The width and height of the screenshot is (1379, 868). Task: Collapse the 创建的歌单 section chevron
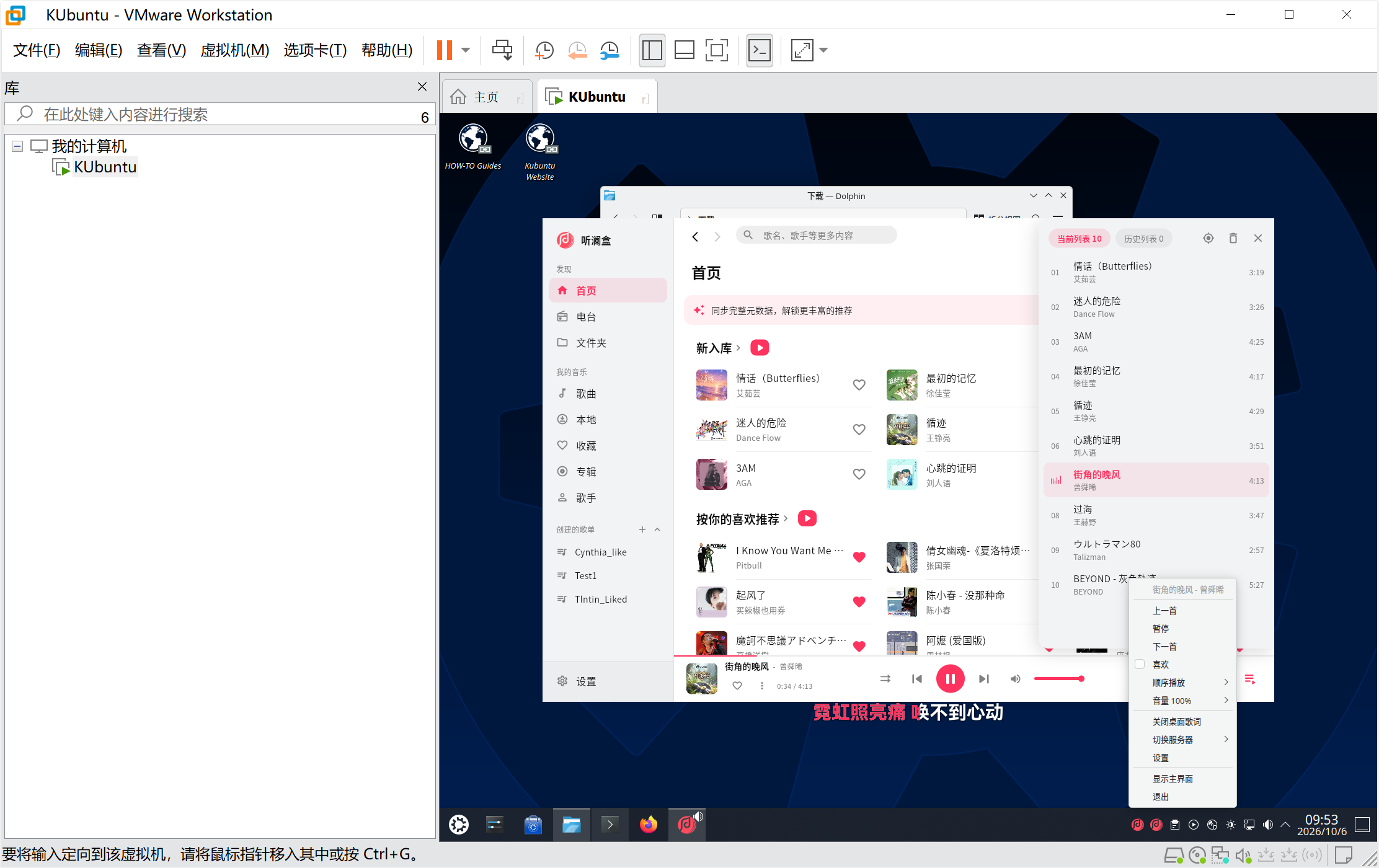tap(657, 529)
